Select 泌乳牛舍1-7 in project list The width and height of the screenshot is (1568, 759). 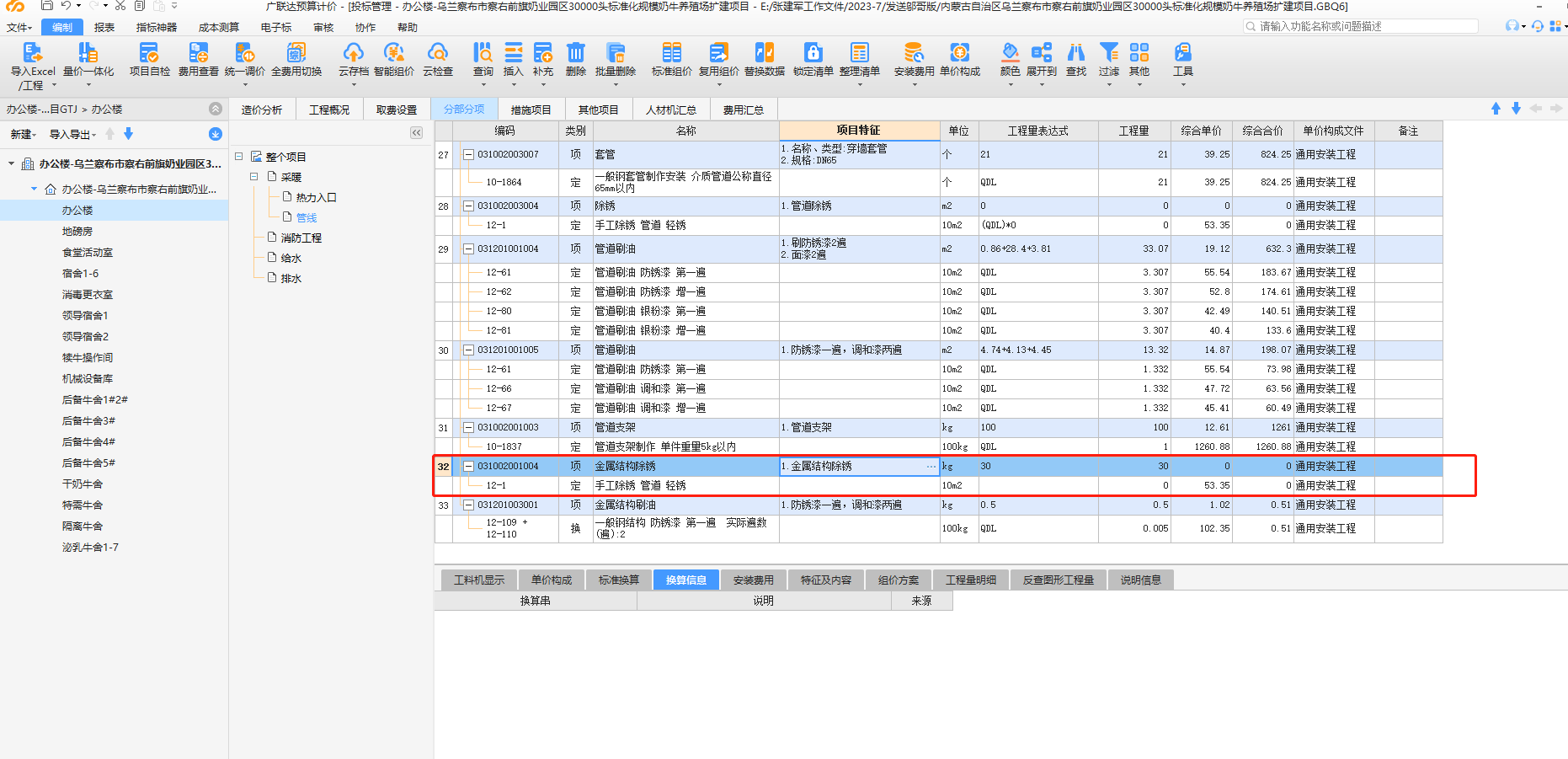point(90,547)
